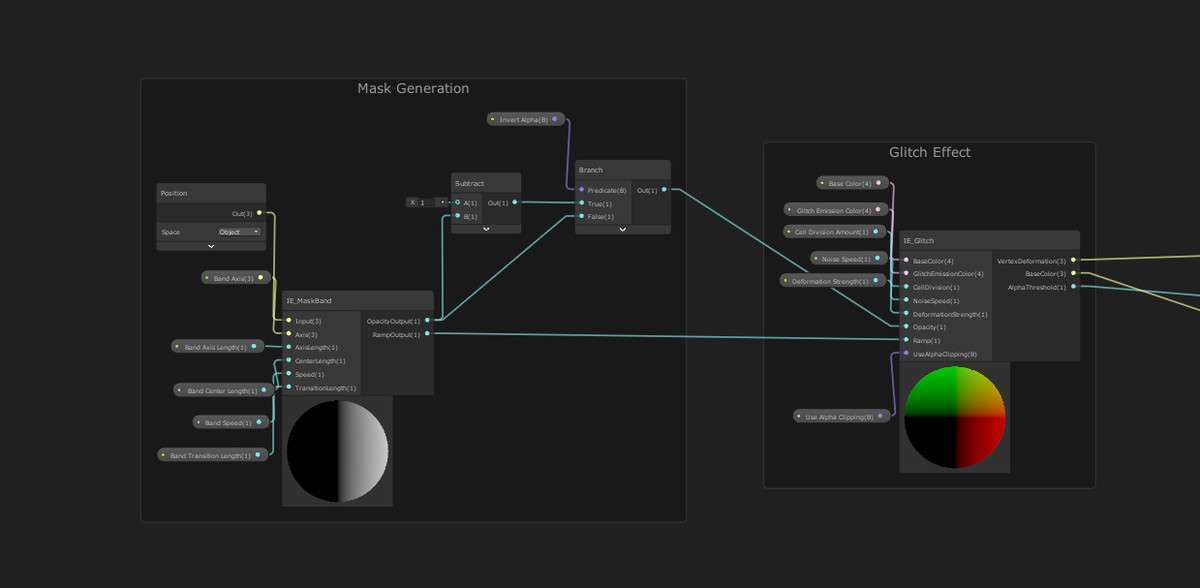This screenshot has width=1200, height=588.
Task: Select the Band Speed(1) property pill
Action: [231, 422]
